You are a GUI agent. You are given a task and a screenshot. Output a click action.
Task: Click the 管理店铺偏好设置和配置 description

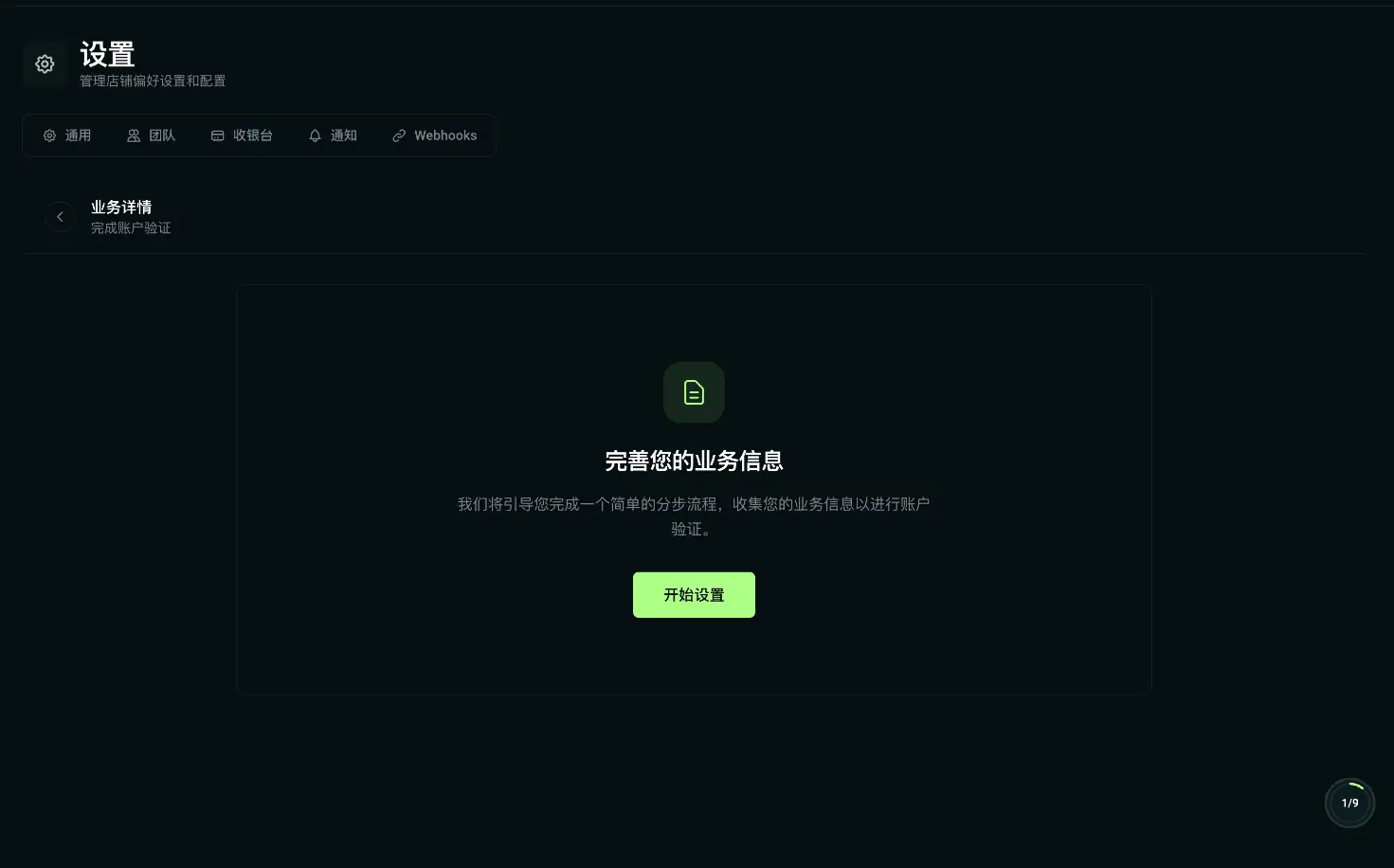coord(153,81)
